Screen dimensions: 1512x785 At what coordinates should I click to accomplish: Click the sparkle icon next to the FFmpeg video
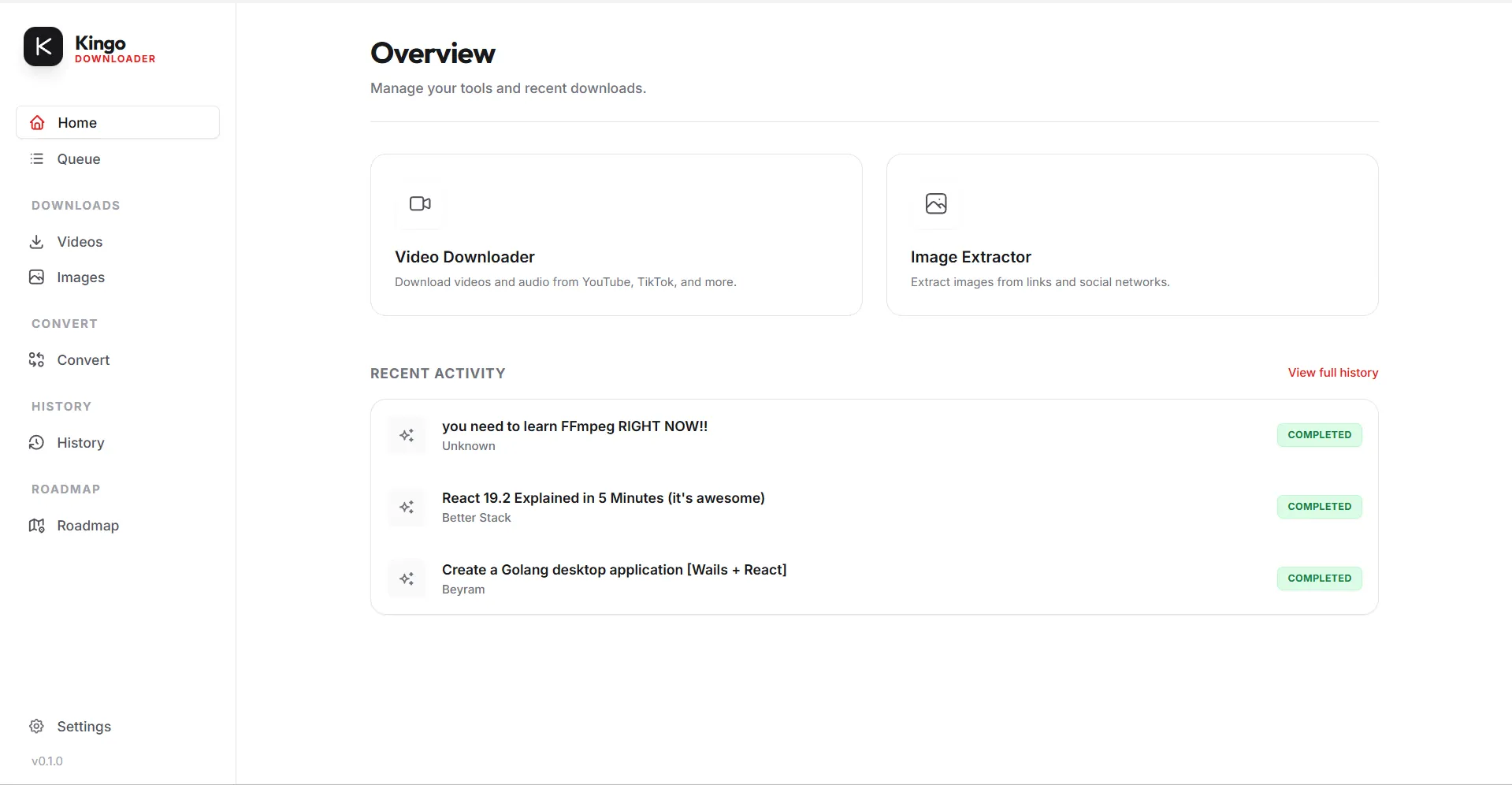tap(407, 435)
